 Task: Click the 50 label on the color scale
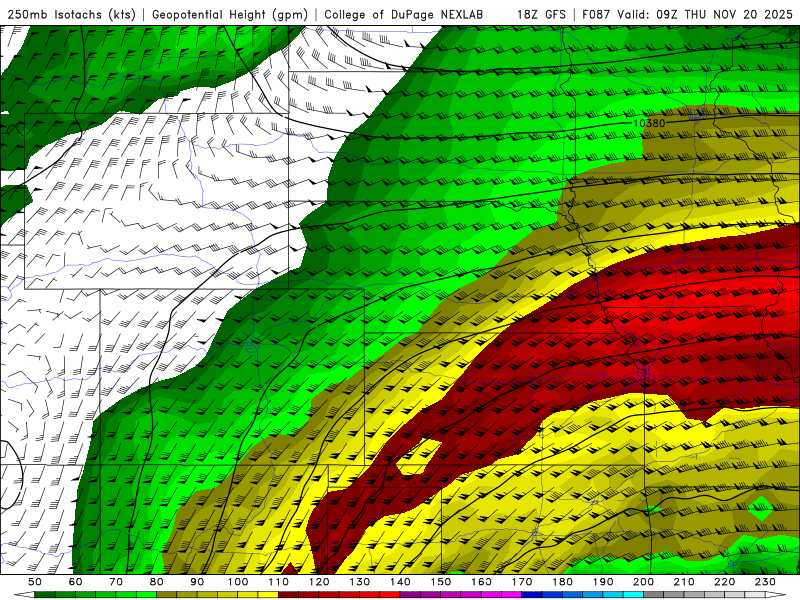point(35,582)
